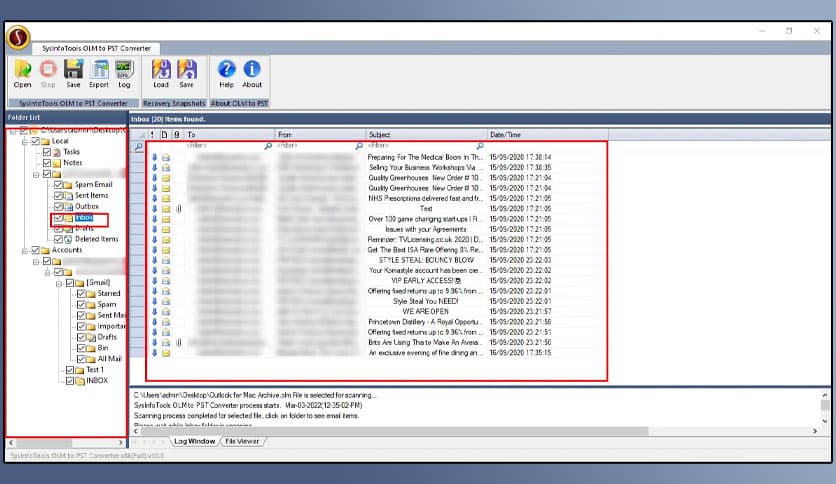The width and height of the screenshot is (836, 484).
Task: Toggle the Local folder checkbox
Action: point(35,141)
